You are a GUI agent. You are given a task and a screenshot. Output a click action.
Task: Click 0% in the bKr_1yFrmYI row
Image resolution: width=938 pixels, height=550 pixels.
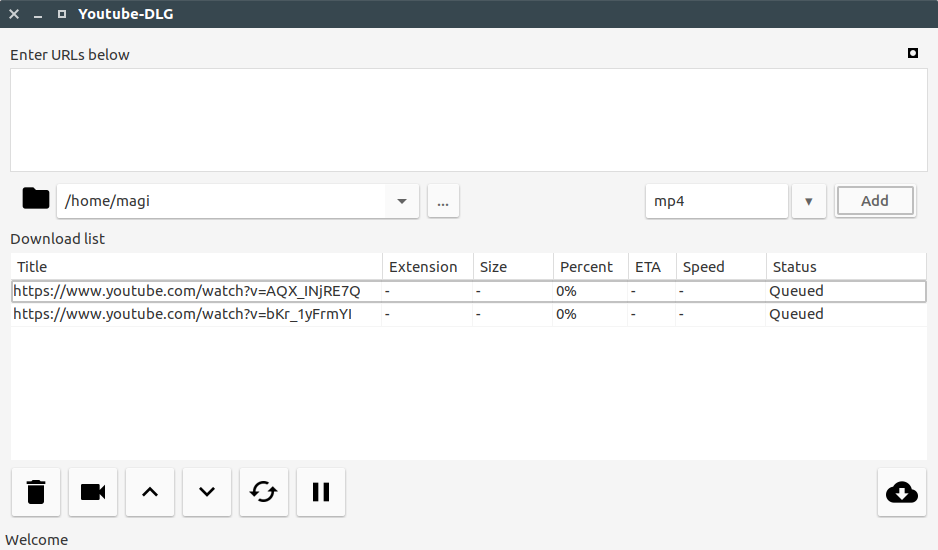pos(566,314)
